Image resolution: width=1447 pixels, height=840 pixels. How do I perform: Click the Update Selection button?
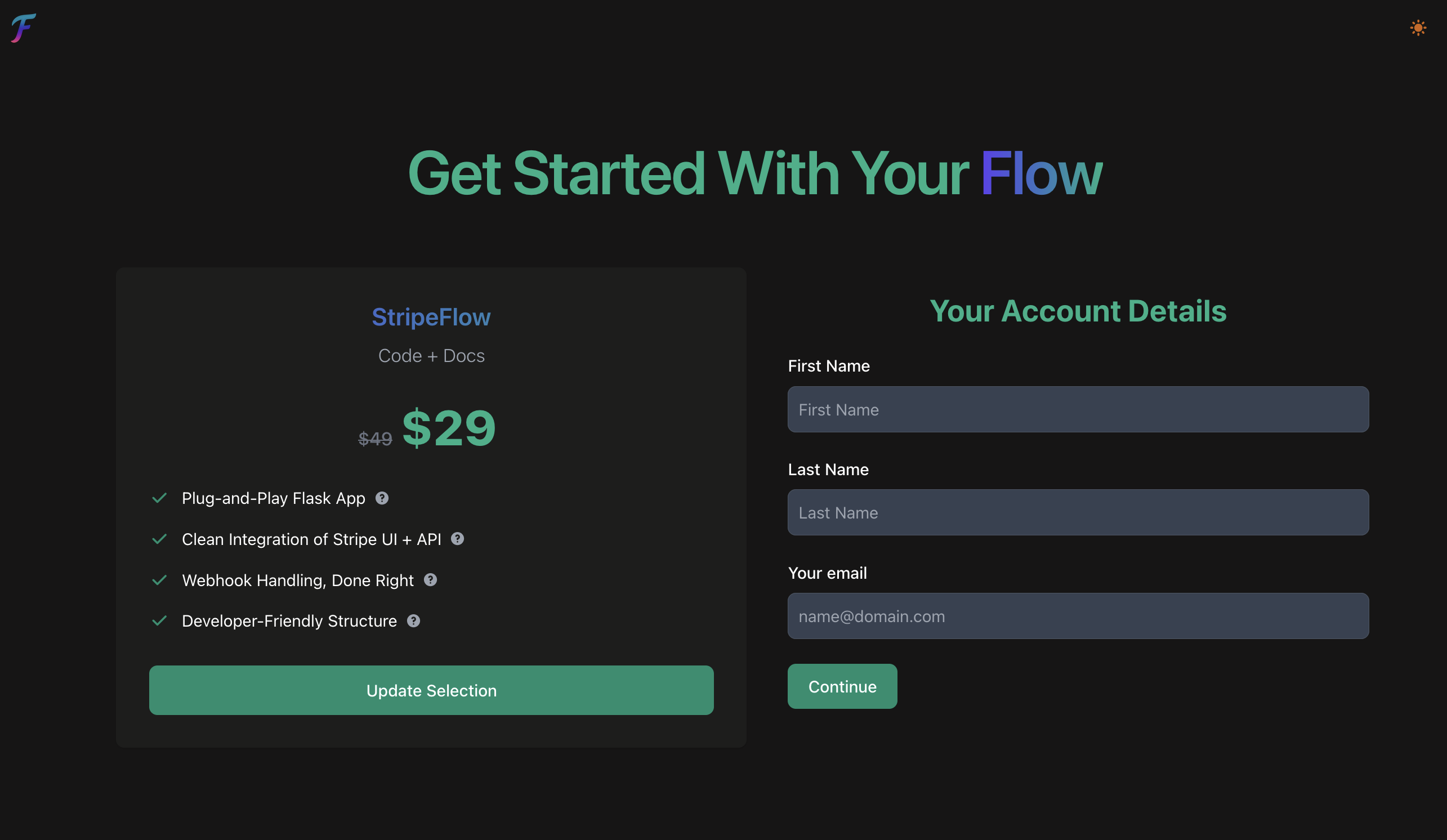(431, 690)
